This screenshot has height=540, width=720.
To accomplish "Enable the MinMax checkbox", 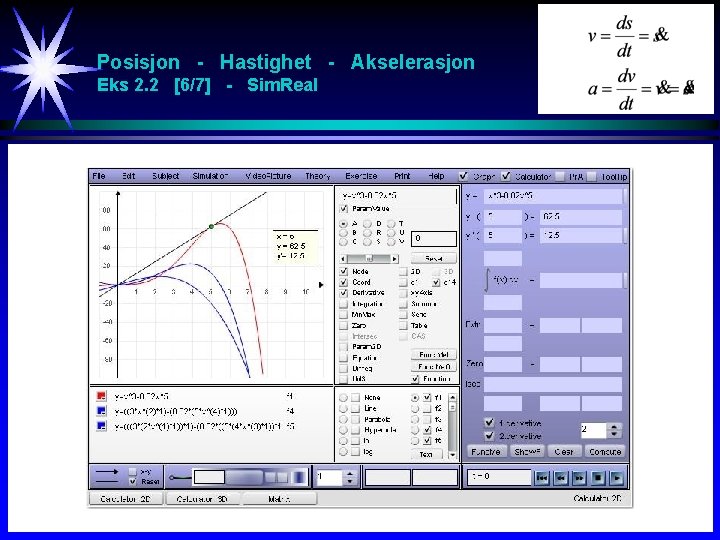I will click(343, 315).
